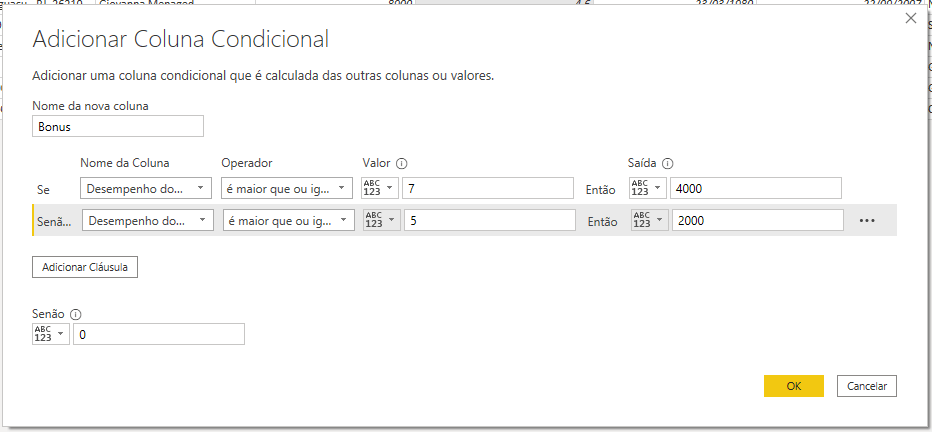This screenshot has height=432, width=932.
Task: Open value type selector next to 5
Action: coord(382,220)
